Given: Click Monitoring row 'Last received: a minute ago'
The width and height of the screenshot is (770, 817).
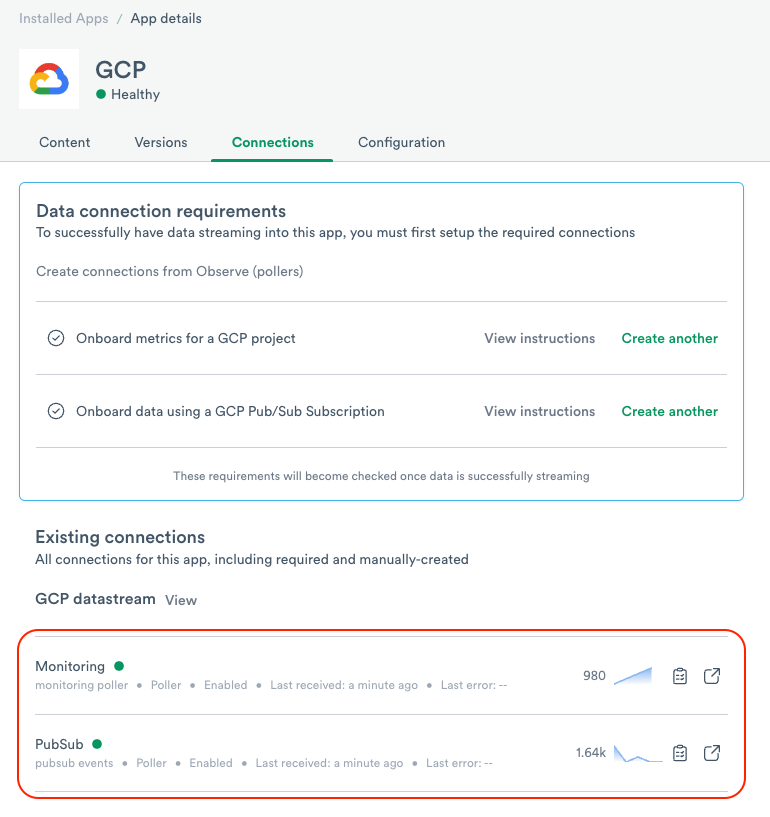Looking at the screenshot, I should pos(344,685).
